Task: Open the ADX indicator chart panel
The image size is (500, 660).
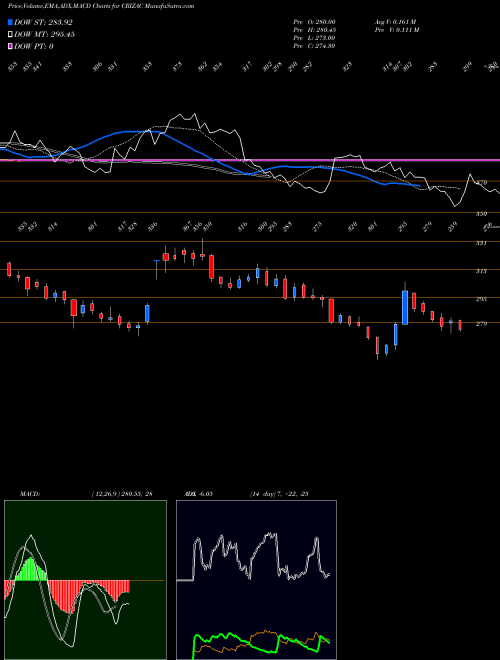Action: click(256, 580)
